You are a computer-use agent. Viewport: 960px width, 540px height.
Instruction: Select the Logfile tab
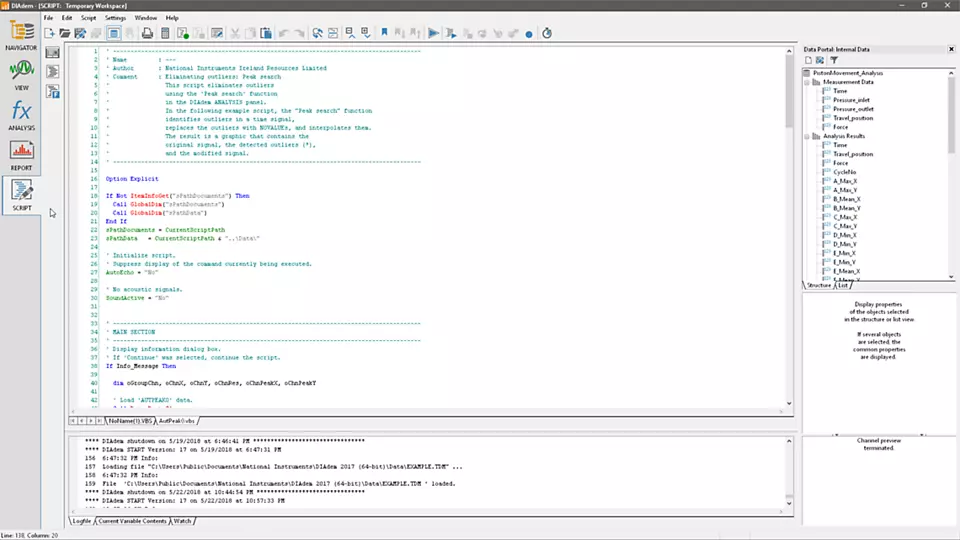tap(81, 521)
